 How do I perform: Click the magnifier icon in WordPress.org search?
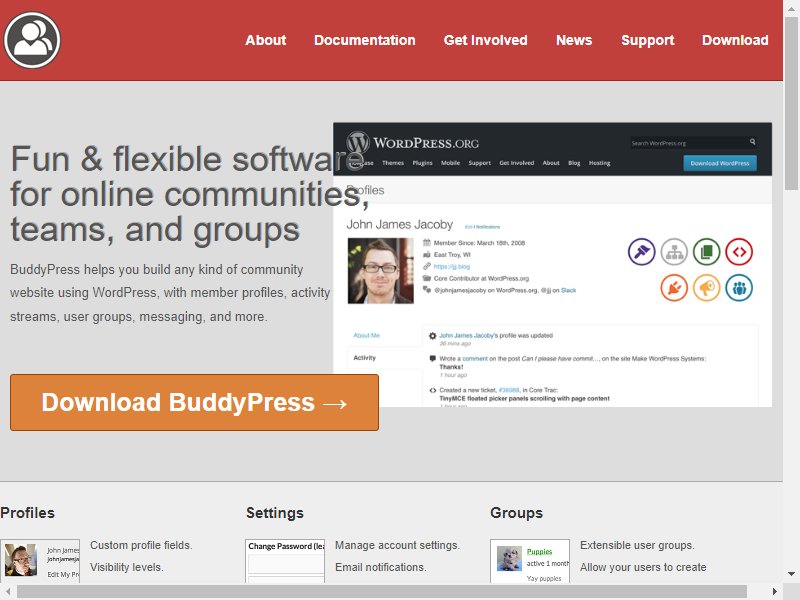(753, 142)
